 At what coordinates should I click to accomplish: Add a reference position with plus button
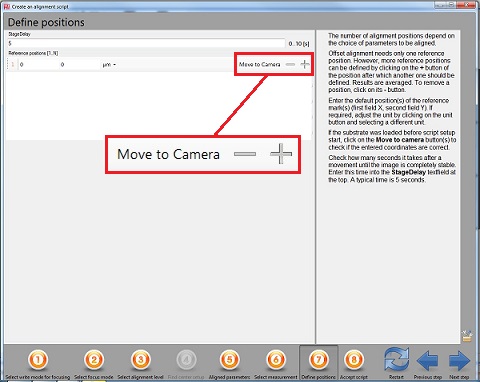305,64
